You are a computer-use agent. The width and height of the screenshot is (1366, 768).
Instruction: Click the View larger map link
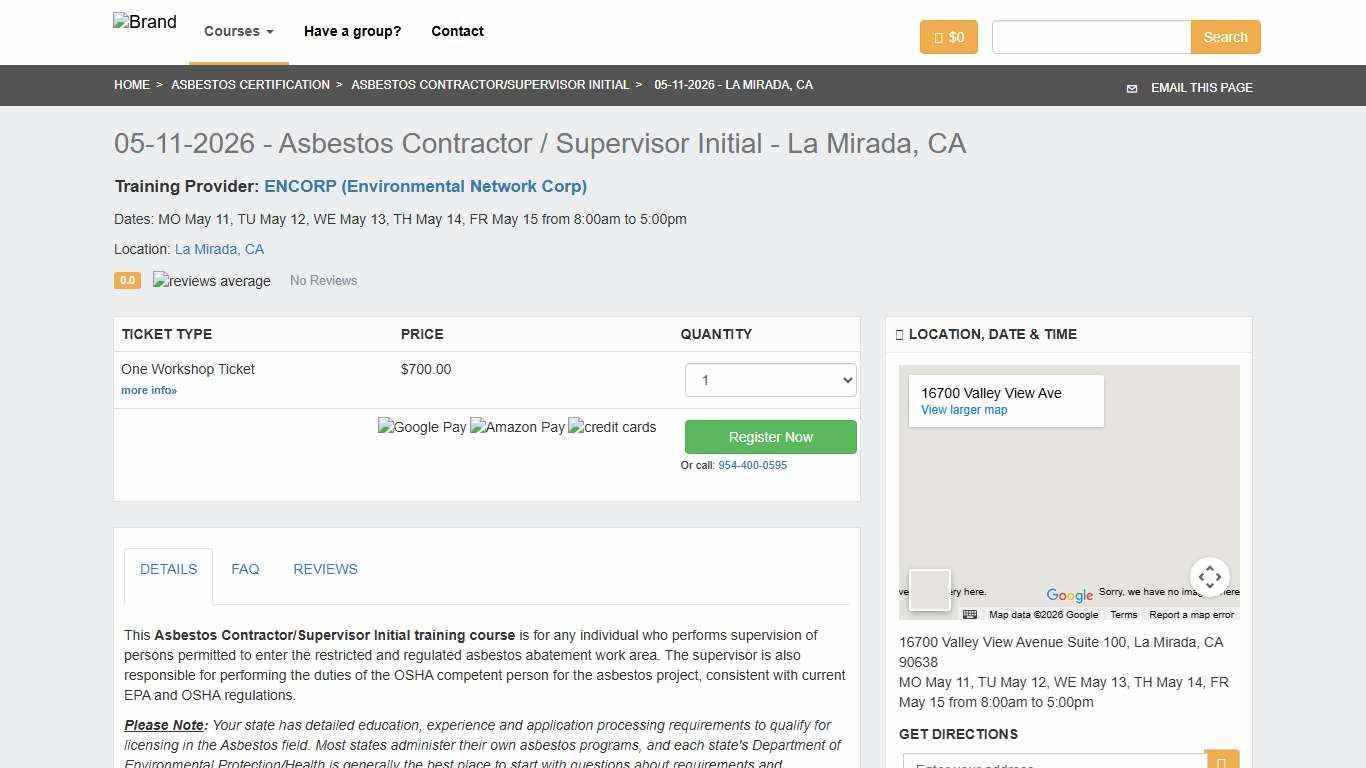click(x=963, y=410)
